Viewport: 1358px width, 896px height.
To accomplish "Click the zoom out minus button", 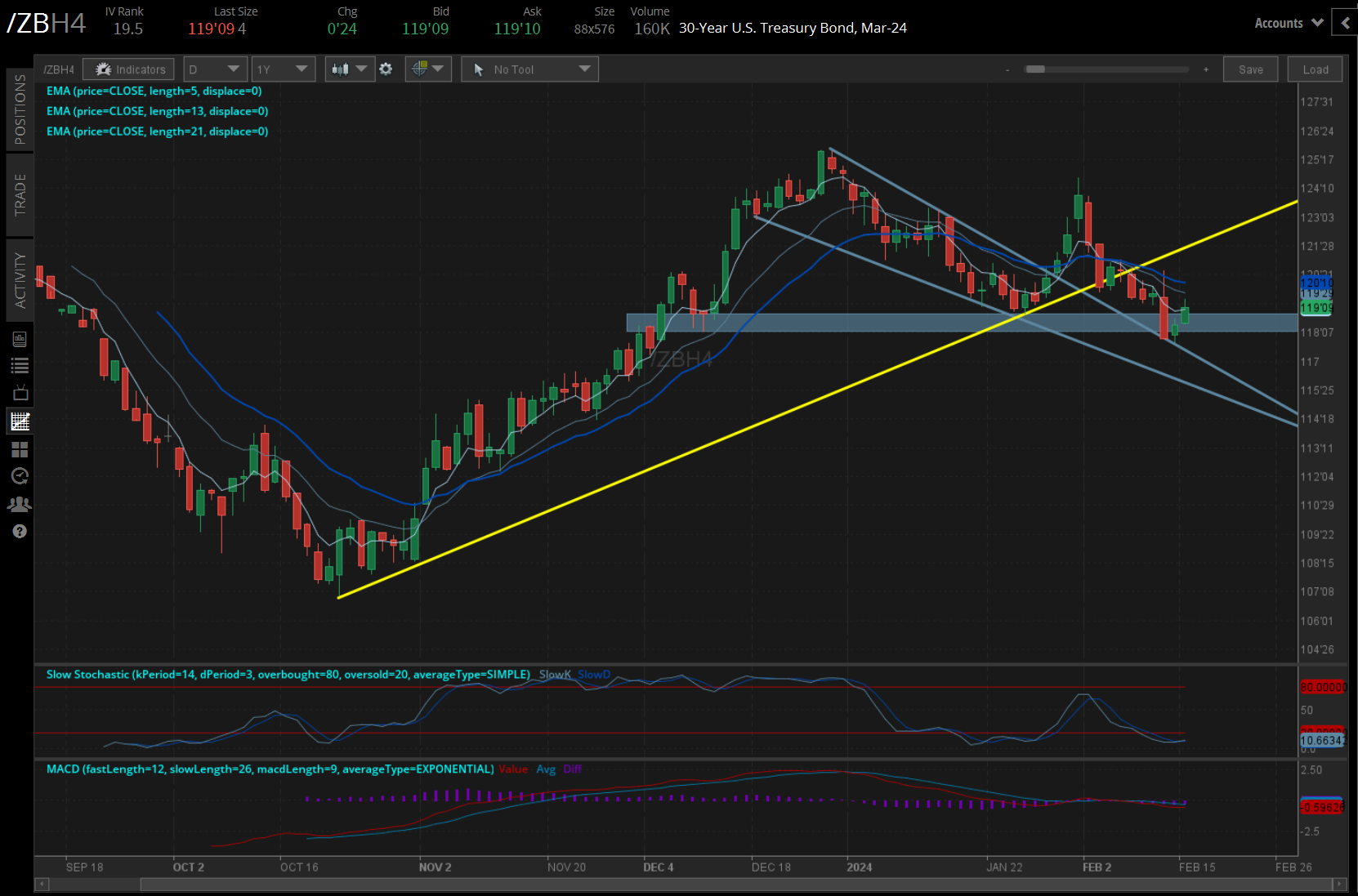I will [x=1007, y=70].
